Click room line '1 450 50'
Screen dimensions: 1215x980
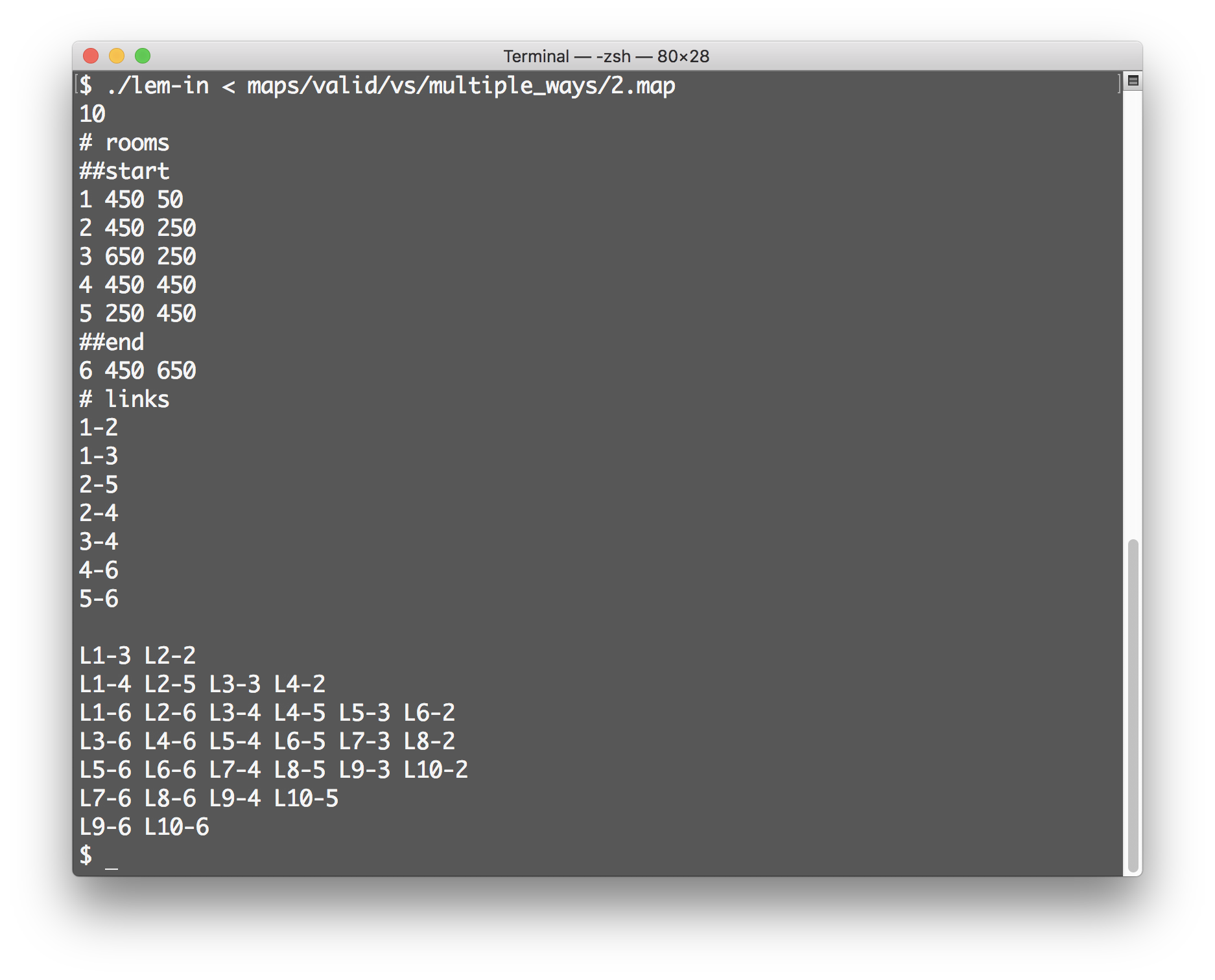click(131, 200)
